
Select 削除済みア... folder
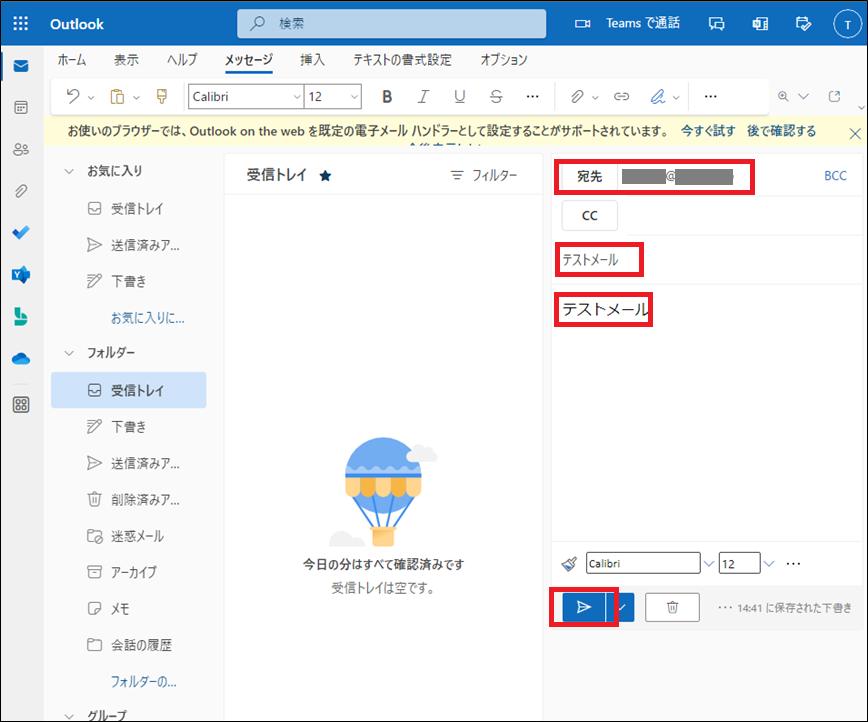pyautogui.click(x=128, y=500)
